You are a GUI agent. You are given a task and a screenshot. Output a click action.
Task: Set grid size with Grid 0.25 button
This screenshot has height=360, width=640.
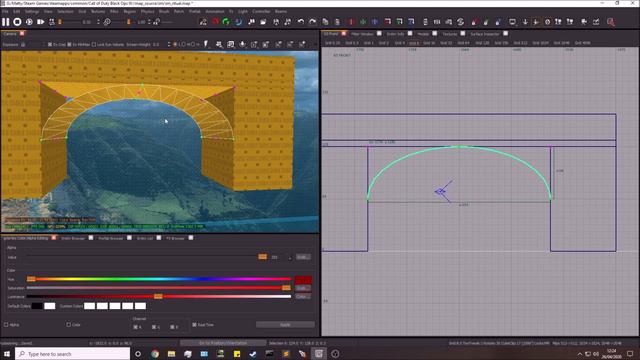pos(333,43)
